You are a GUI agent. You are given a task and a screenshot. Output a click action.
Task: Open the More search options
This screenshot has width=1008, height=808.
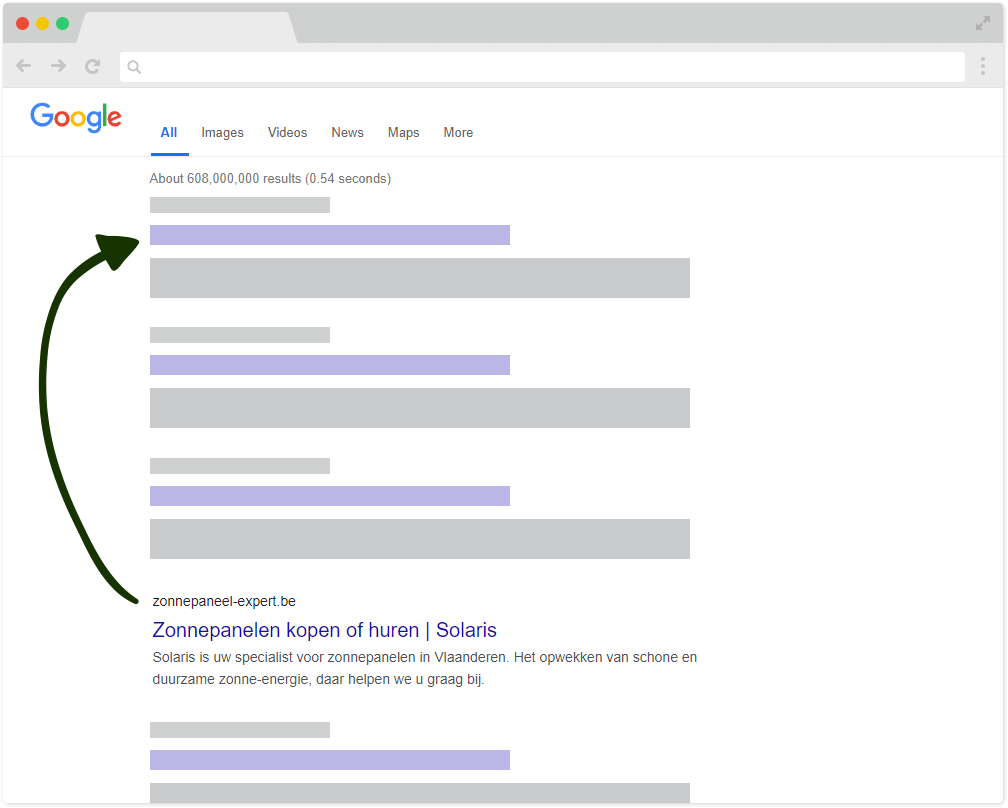(458, 132)
